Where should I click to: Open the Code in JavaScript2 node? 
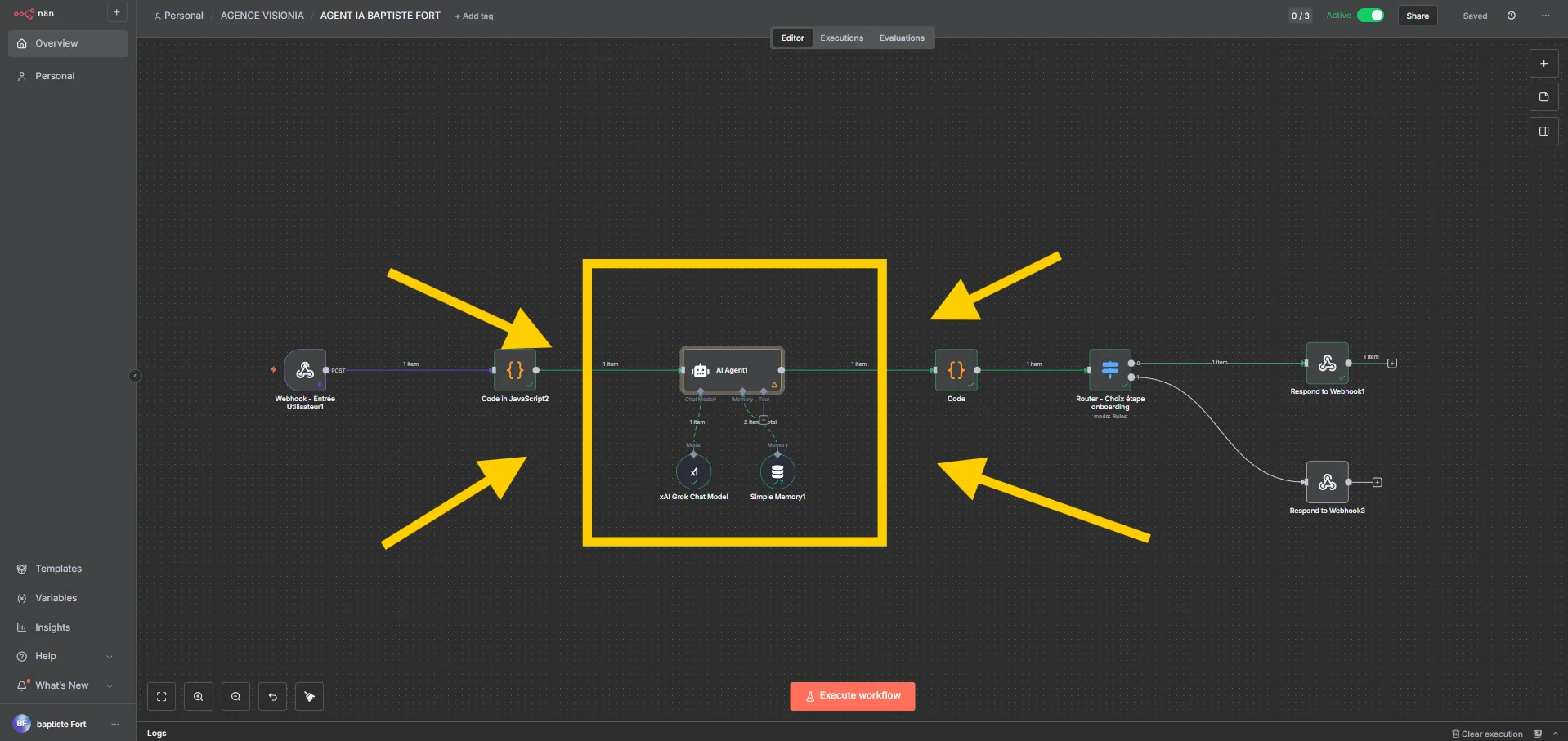tap(515, 370)
